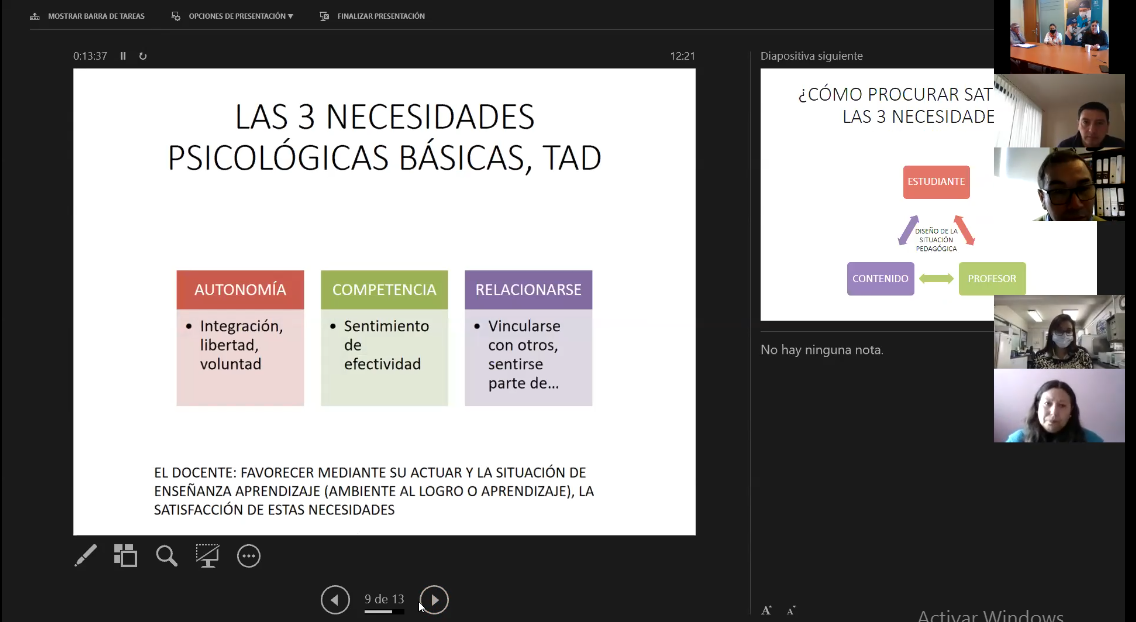The width and height of the screenshot is (1136, 622).
Task: Select the masked woman's video tile
Action: (1058, 332)
